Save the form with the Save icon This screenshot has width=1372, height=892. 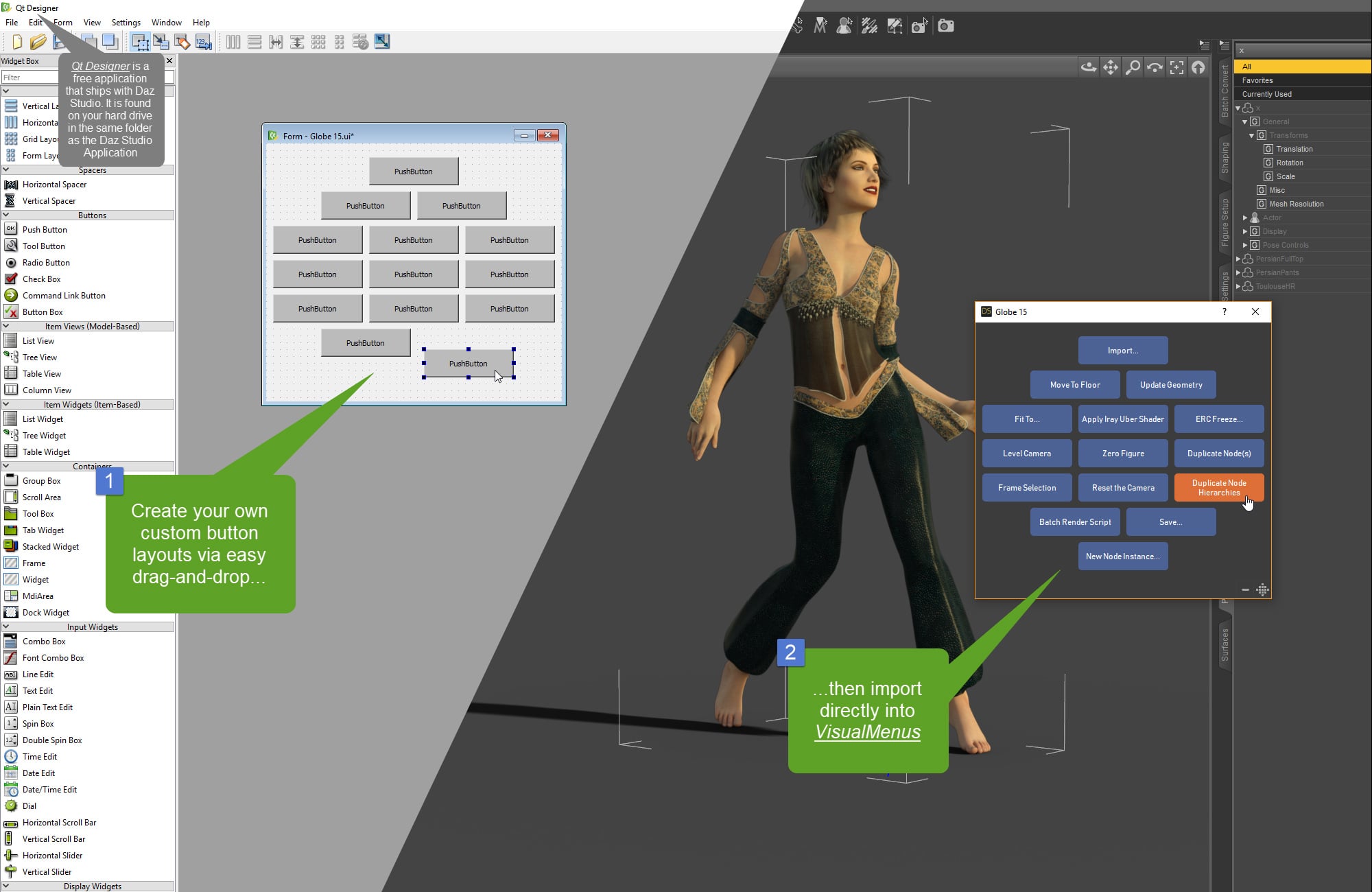[x=59, y=43]
